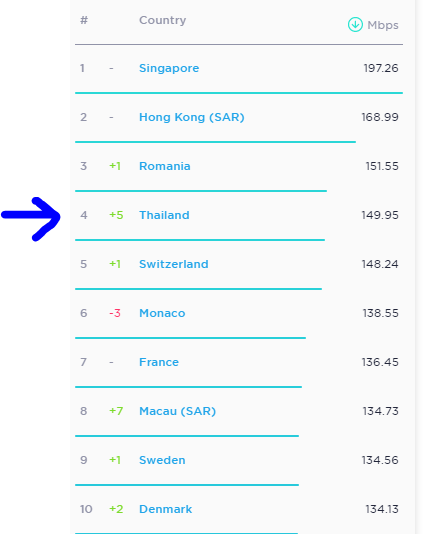Image resolution: width=423 pixels, height=534 pixels.
Task: Click the Sweden country link
Action: pos(162,460)
